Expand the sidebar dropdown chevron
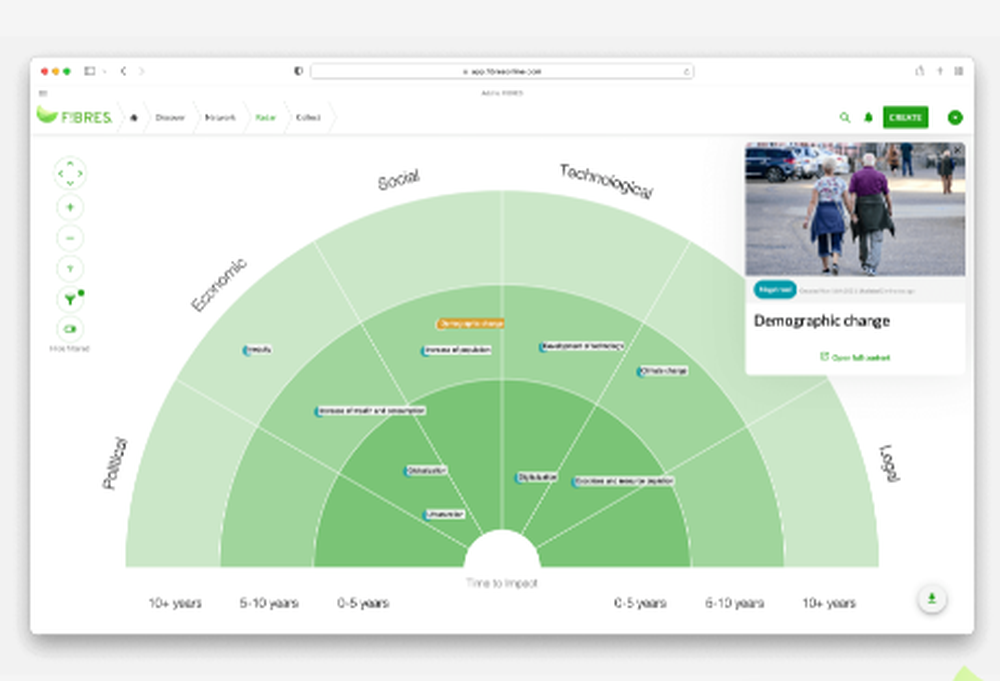 coord(104,71)
